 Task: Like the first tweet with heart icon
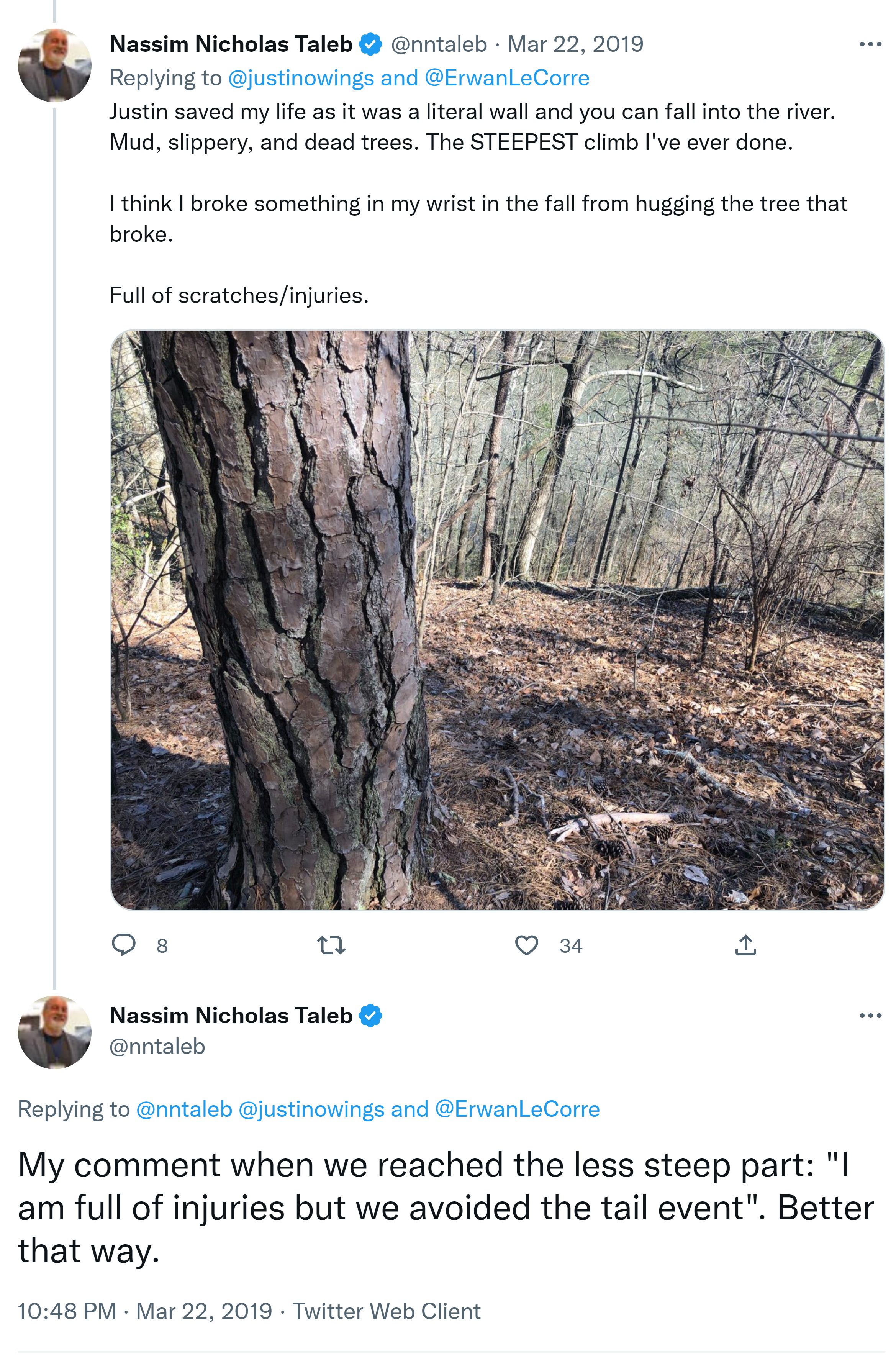point(526,945)
